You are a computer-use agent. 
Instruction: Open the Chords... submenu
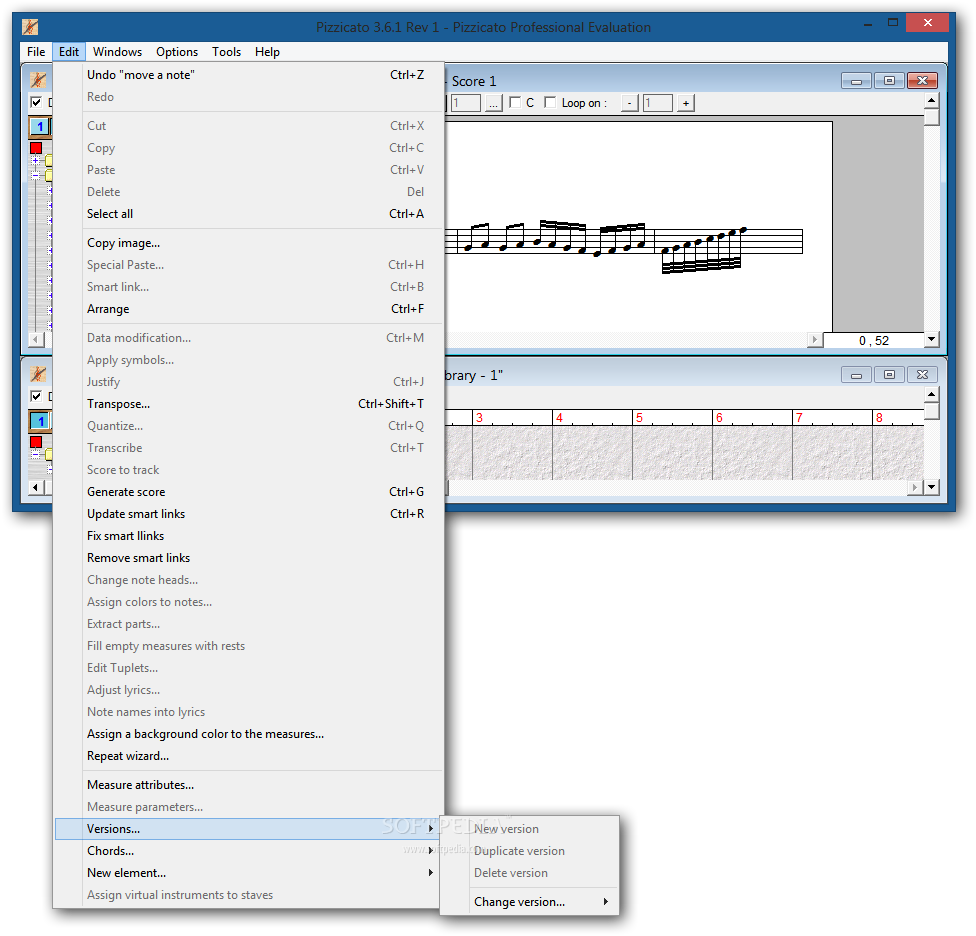point(249,851)
